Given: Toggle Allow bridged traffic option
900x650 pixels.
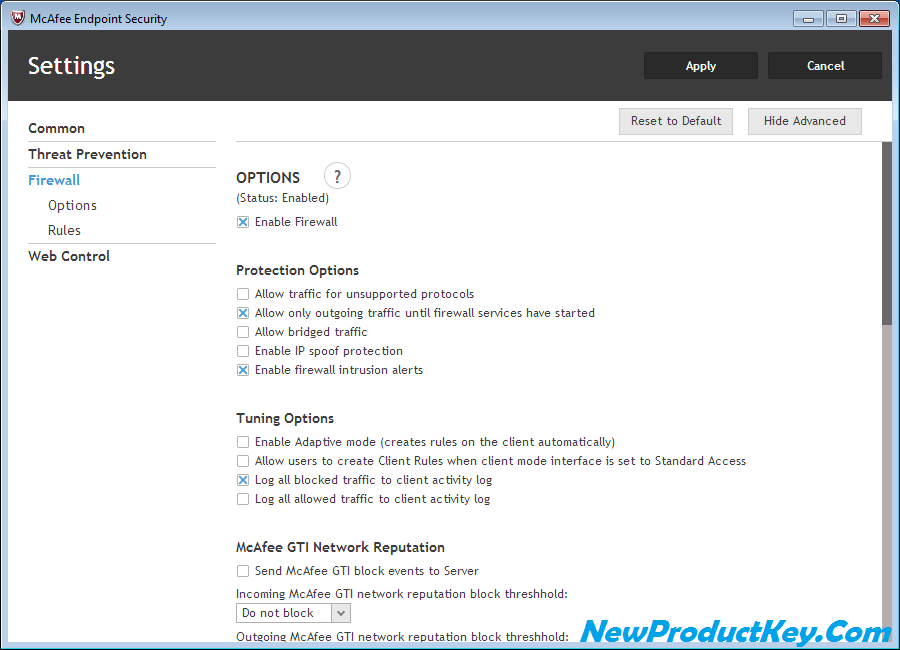Looking at the screenshot, I should coord(243,332).
